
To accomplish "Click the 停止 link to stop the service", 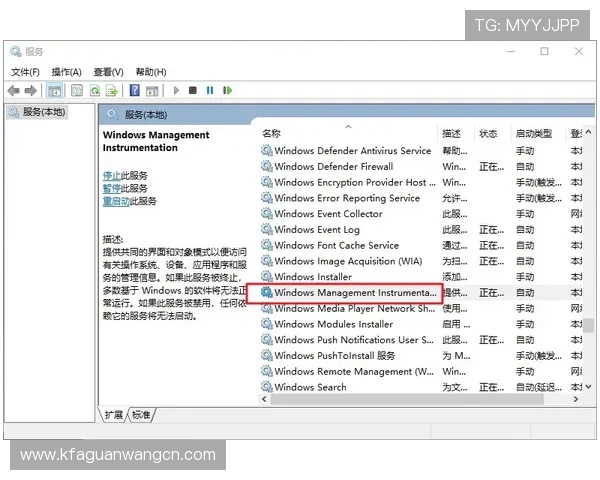I will tap(112, 176).
